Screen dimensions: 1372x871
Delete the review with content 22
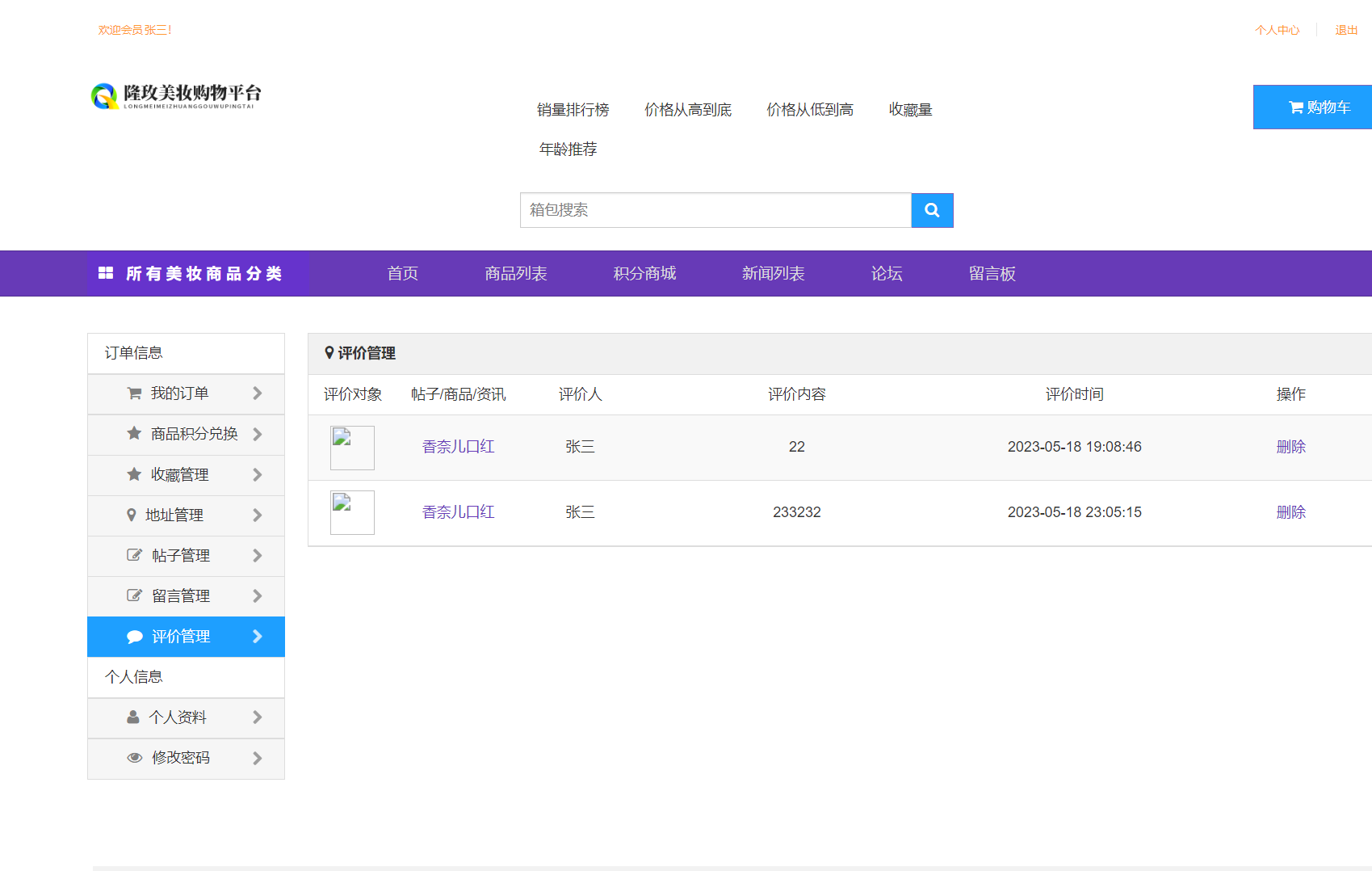pyautogui.click(x=1291, y=447)
